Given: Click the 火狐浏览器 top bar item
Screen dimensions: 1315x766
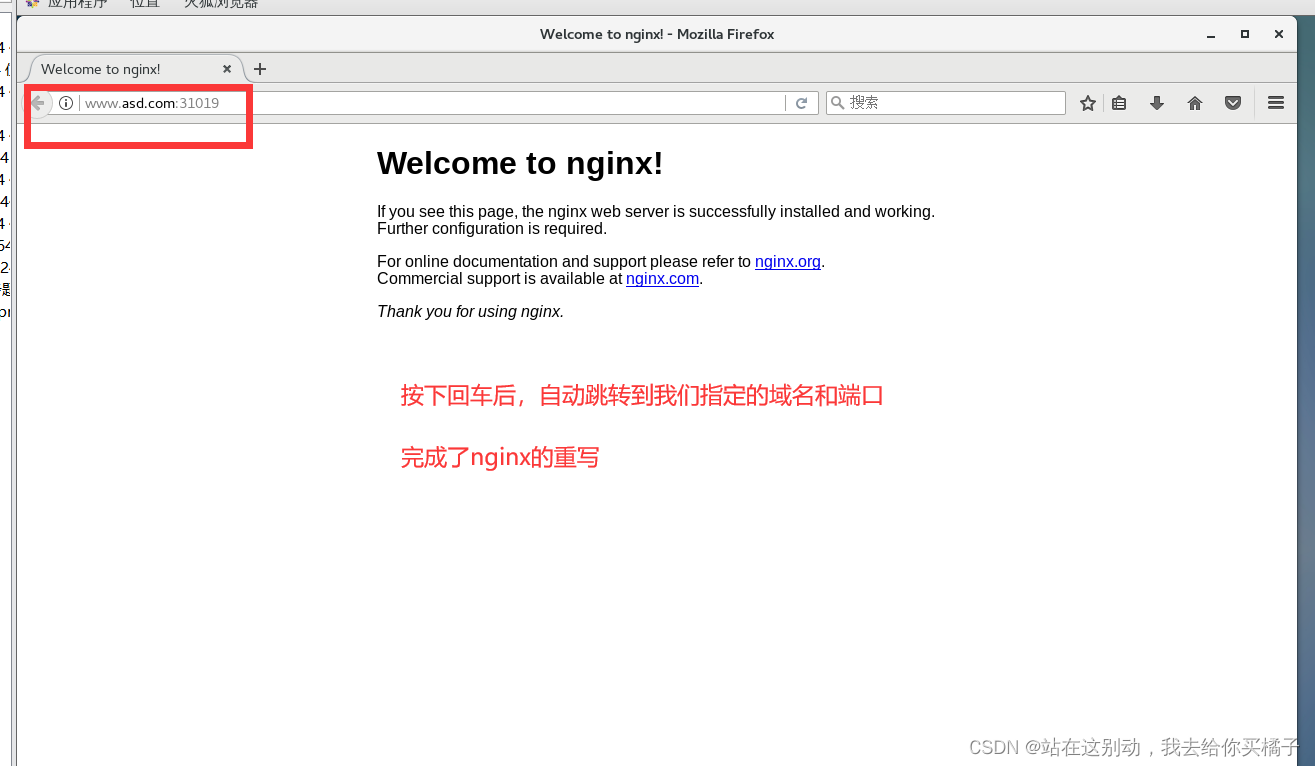Looking at the screenshot, I should click(221, 4).
